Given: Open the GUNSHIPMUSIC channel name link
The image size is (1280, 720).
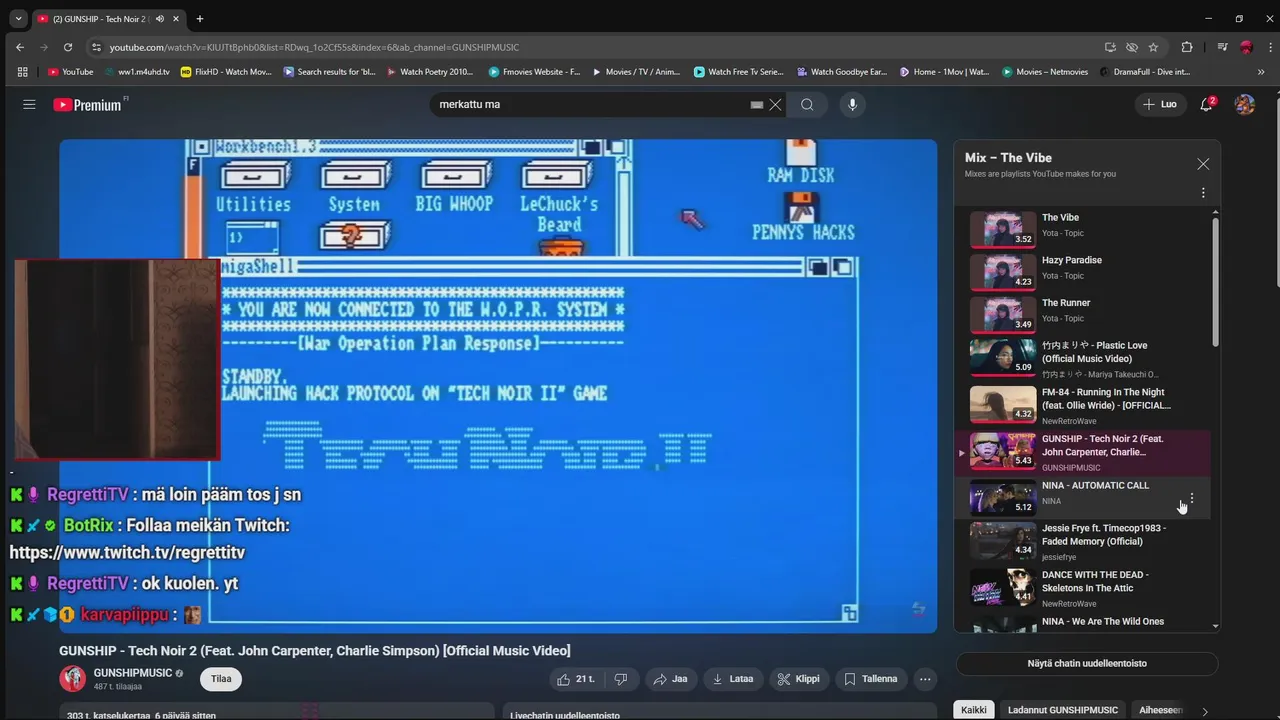Looking at the screenshot, I should pos(133,673).
